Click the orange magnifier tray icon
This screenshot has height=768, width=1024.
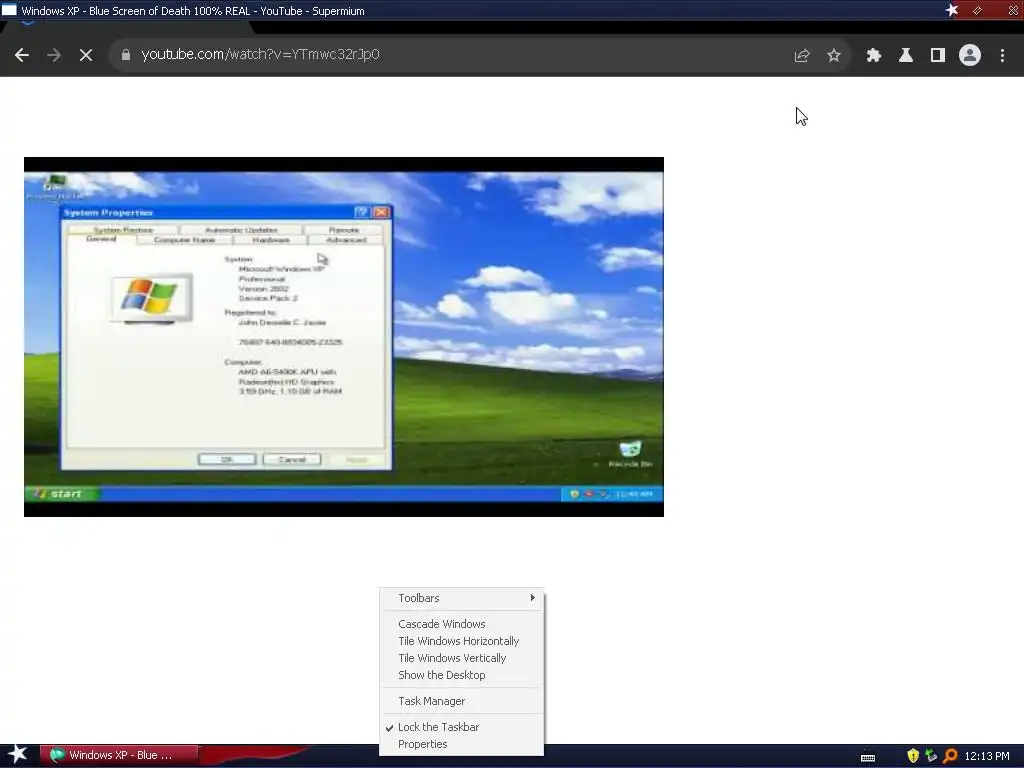(x=950, y=756)
